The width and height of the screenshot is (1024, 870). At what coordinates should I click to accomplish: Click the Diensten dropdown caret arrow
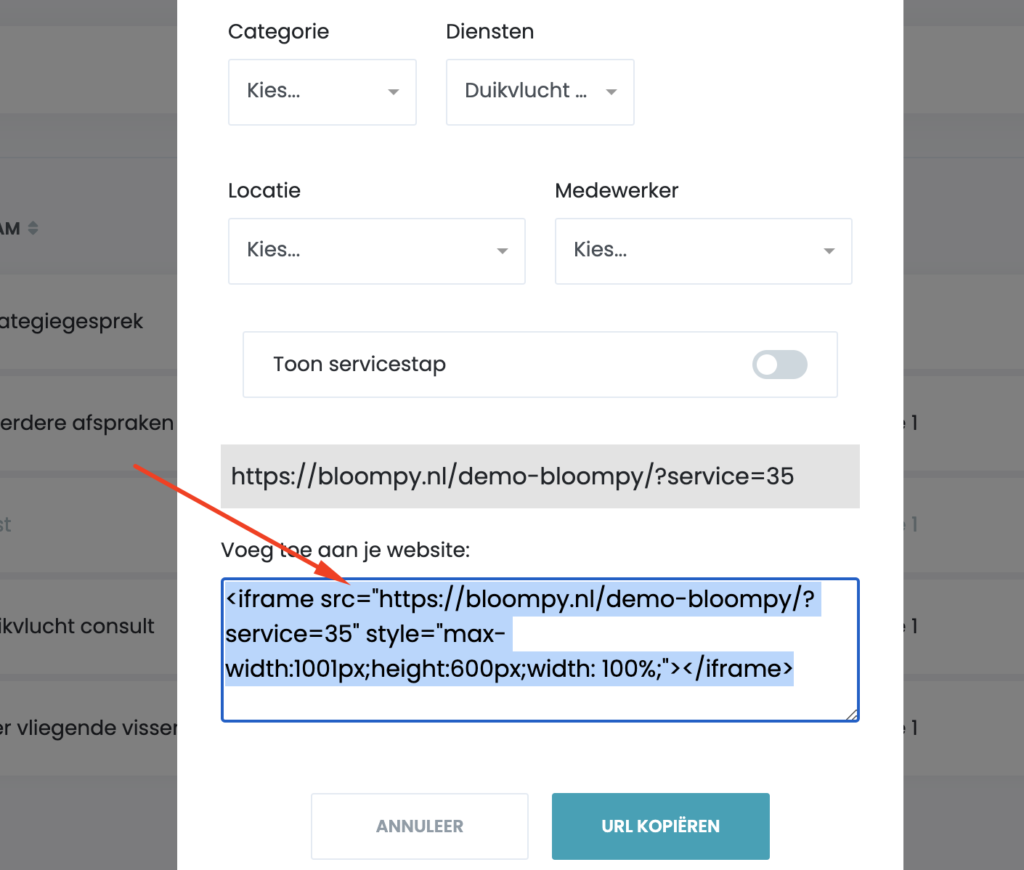(x=611, y=91)
